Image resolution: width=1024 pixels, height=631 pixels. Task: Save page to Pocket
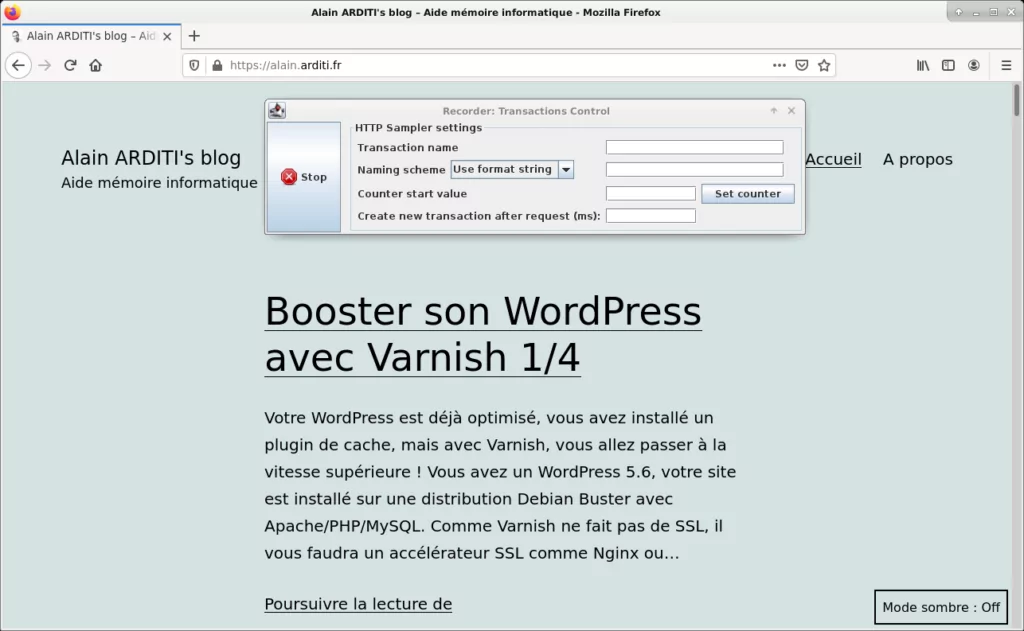pos(802,65)
